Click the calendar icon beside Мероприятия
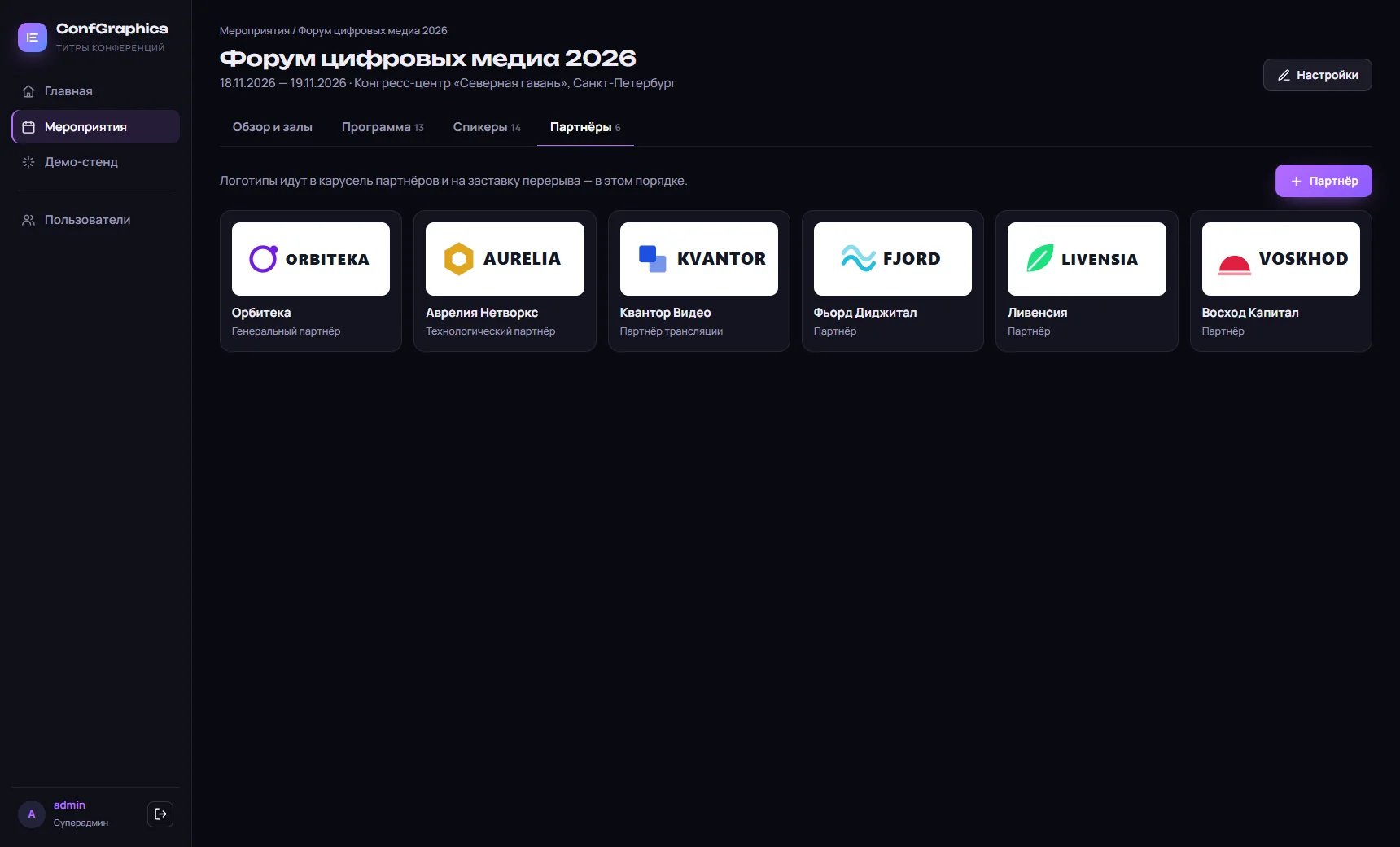This screenshot has height=847, width=1400. [x=28, y=127]
